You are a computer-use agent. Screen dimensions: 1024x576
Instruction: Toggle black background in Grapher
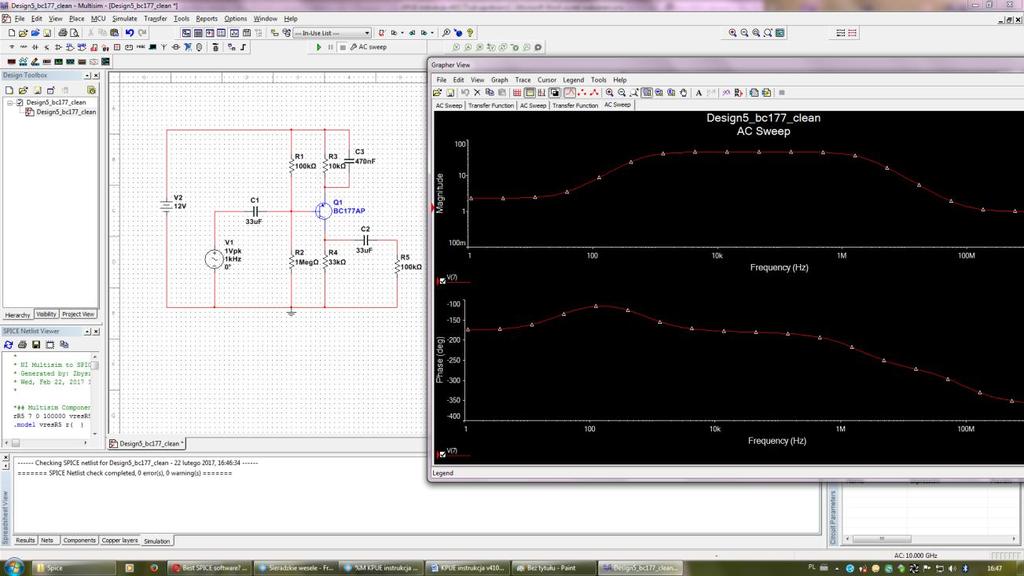coord(554,93)
